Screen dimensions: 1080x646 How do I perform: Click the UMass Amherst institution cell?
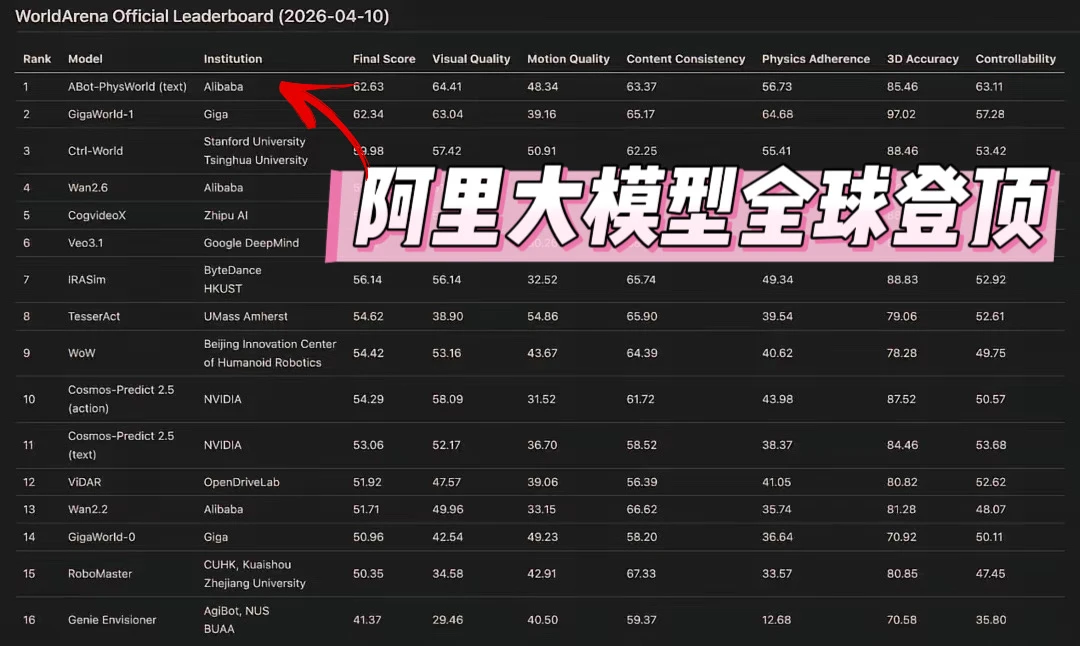pos(246,317)
